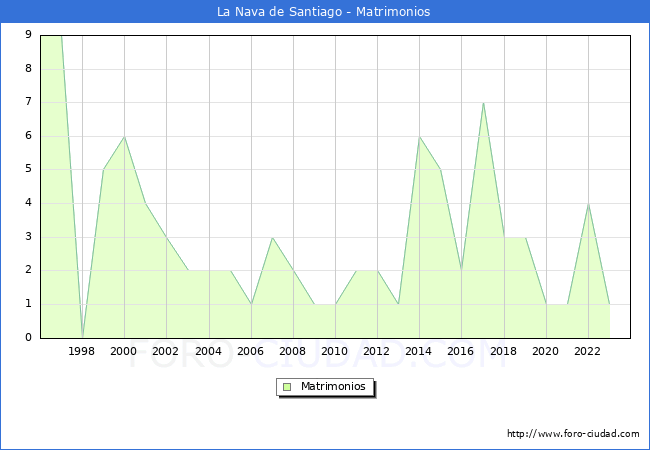
Task: Click the 2020 x-axis label
Action: pos(546,351)
